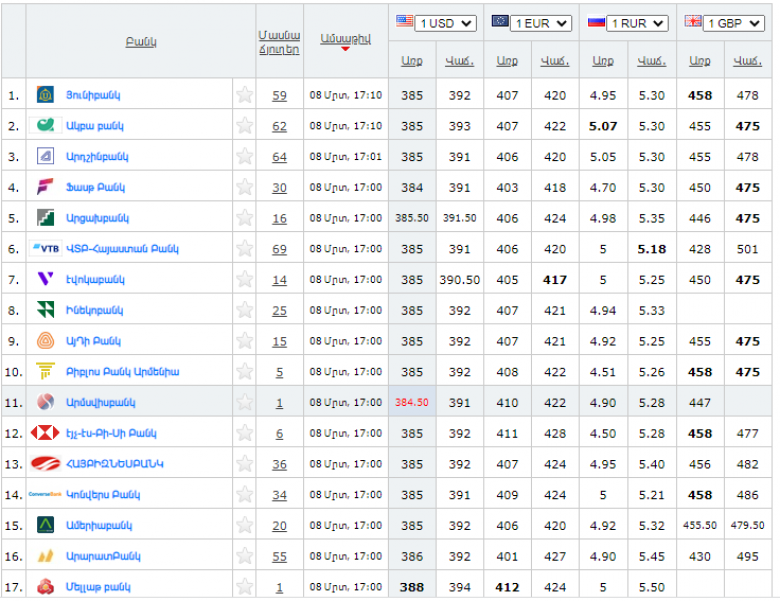Open the 1 RUR currency dropdown
Screen dimensions: 780x601
pos(637,23)
